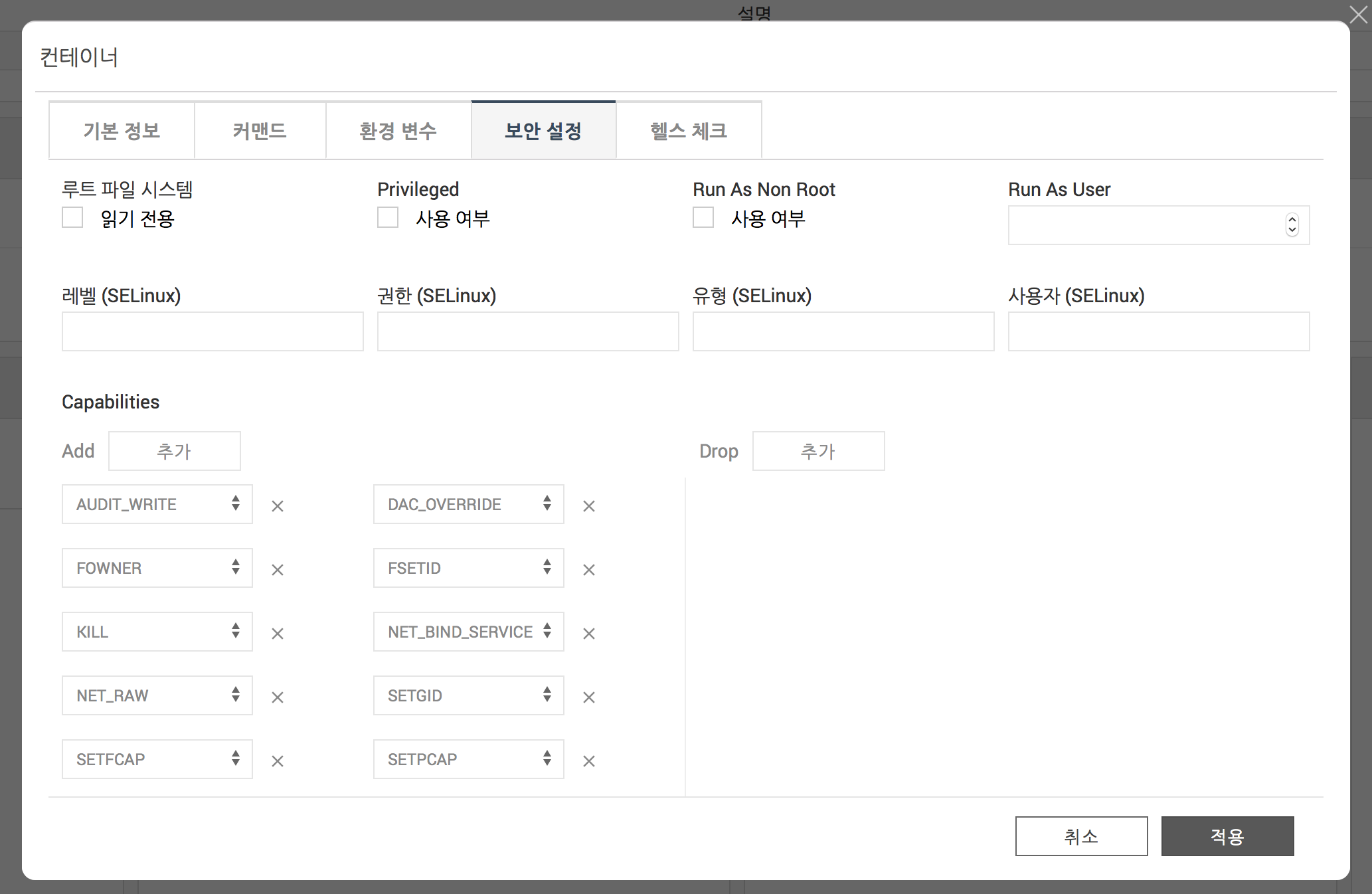Image resolution: width=1372 pixels, height=894 pixels.
Task: Switch to the 환경 변수 tab
Action: 398,131
